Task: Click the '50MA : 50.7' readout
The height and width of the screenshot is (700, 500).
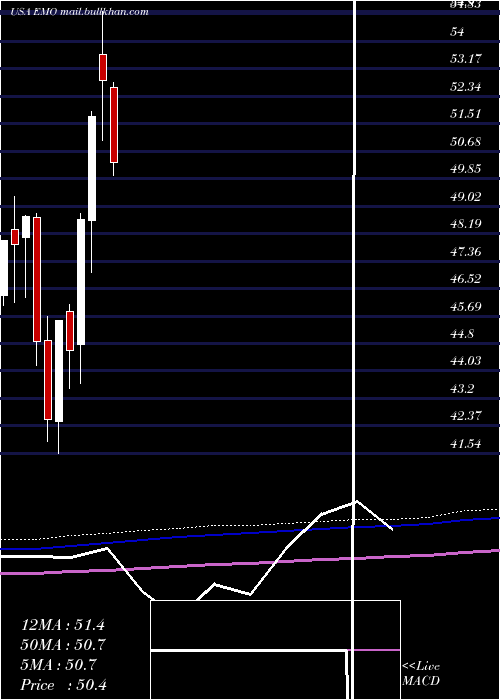Action: pos(63,645)
